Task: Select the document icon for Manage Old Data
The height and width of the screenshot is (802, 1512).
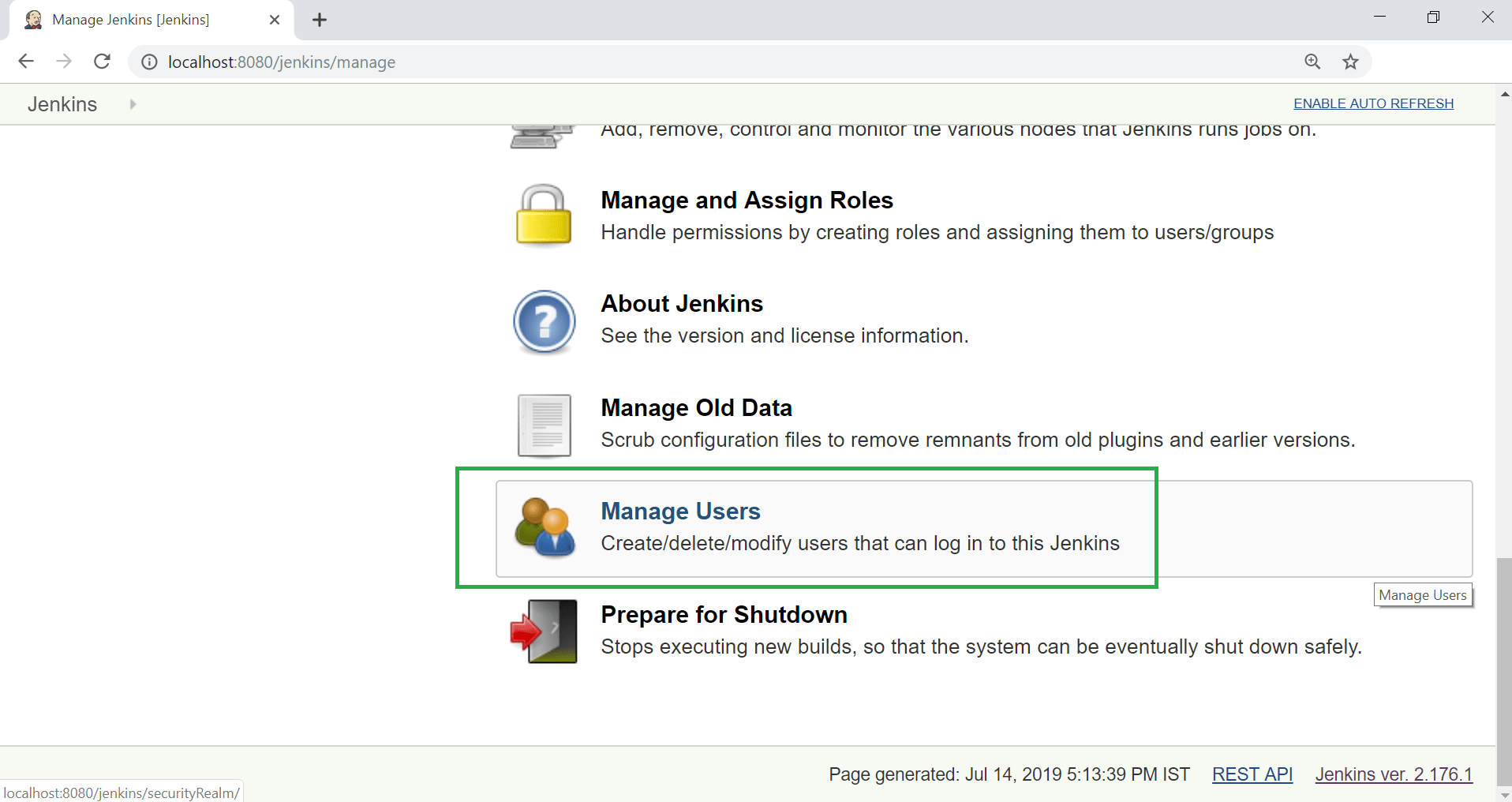Action: tap(545, 425)
